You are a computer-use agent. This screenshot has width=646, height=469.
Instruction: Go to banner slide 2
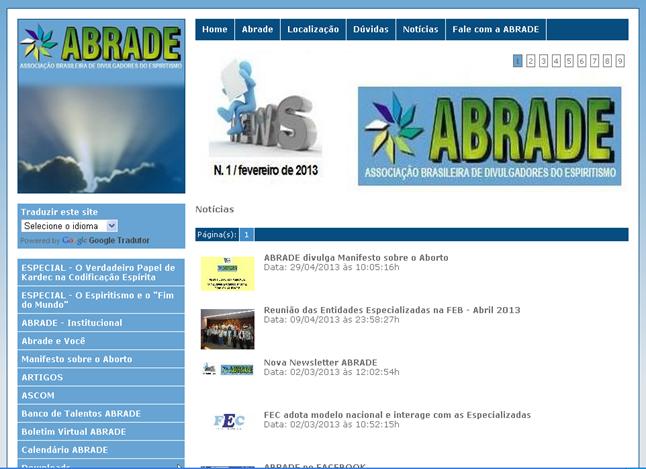point(531,61)
